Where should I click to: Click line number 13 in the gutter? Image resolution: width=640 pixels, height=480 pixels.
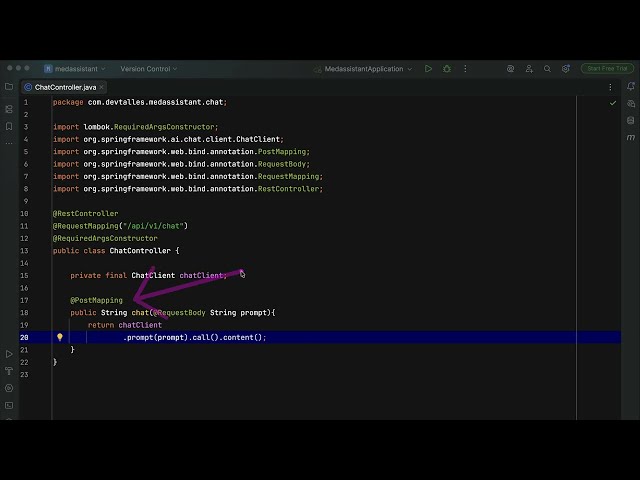click(x=24, y=251)
